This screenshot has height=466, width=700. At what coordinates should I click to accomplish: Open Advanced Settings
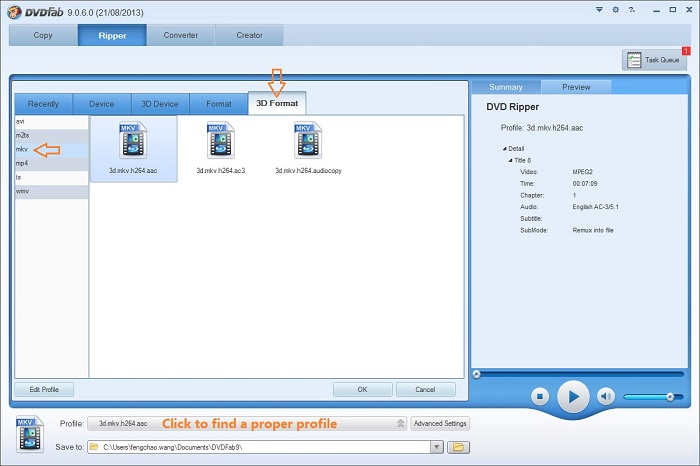[440, 424]
